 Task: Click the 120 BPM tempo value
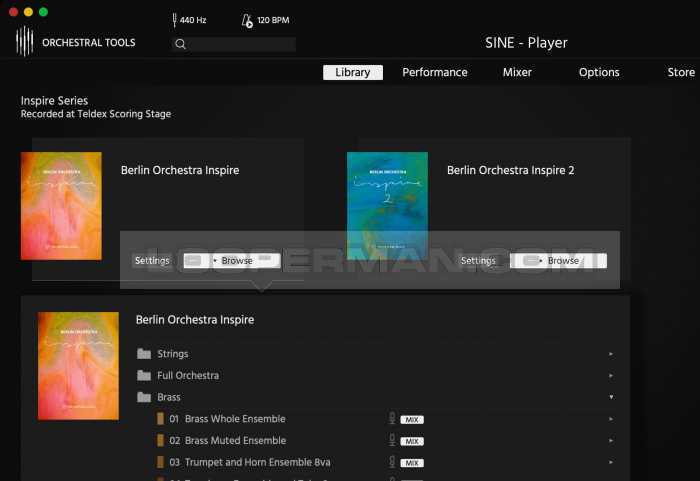point(273,20)
